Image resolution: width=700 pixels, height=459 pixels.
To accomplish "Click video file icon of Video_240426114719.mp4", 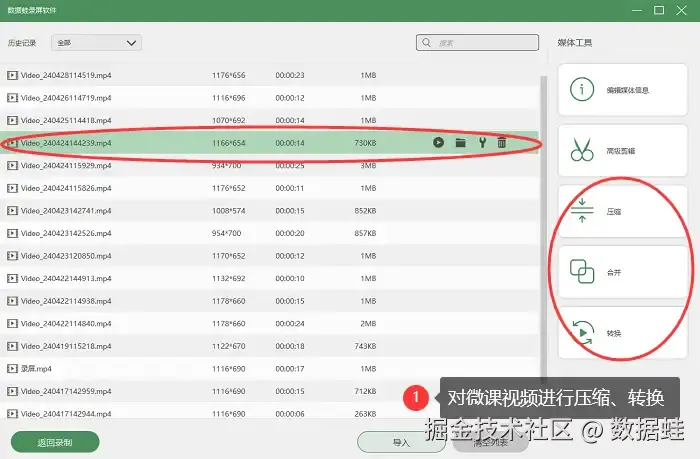I will coord(12,97).
